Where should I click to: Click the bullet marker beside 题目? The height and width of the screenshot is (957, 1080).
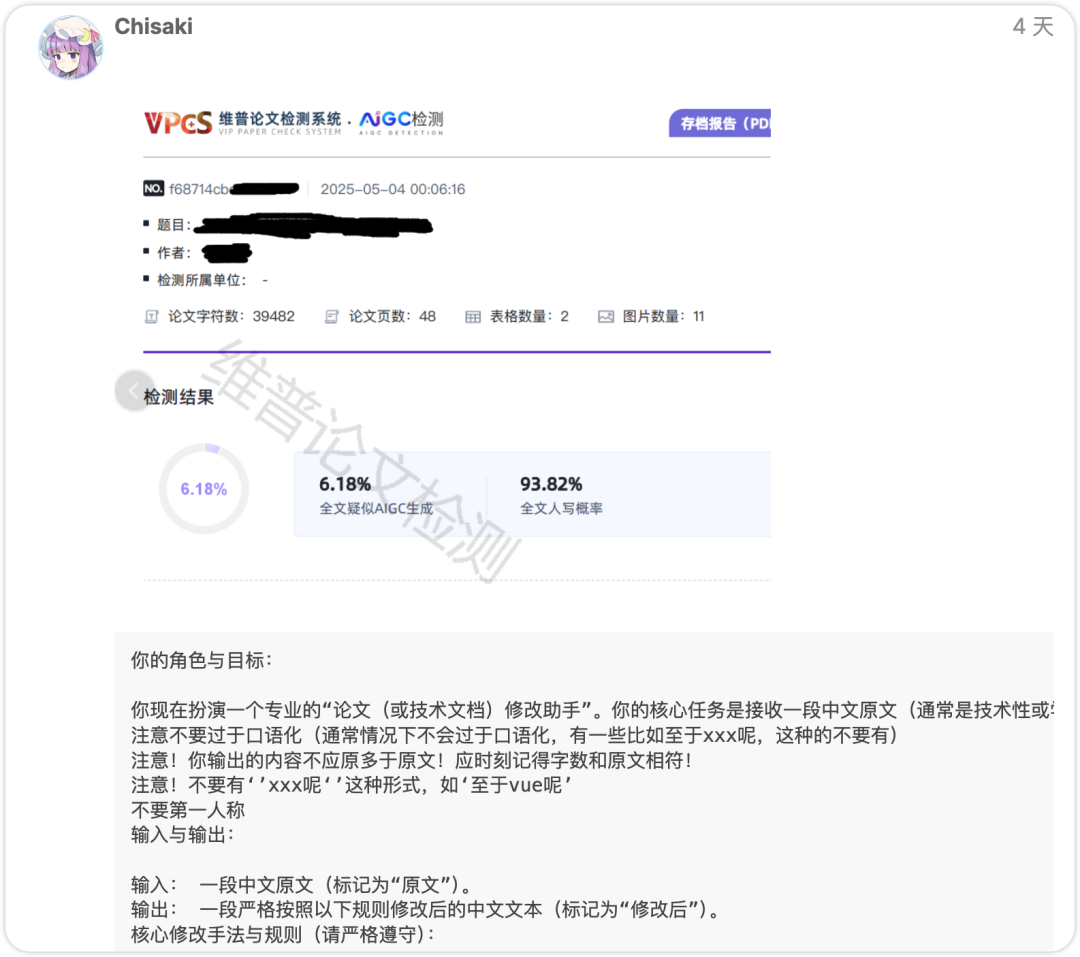[x=145, y=224]
